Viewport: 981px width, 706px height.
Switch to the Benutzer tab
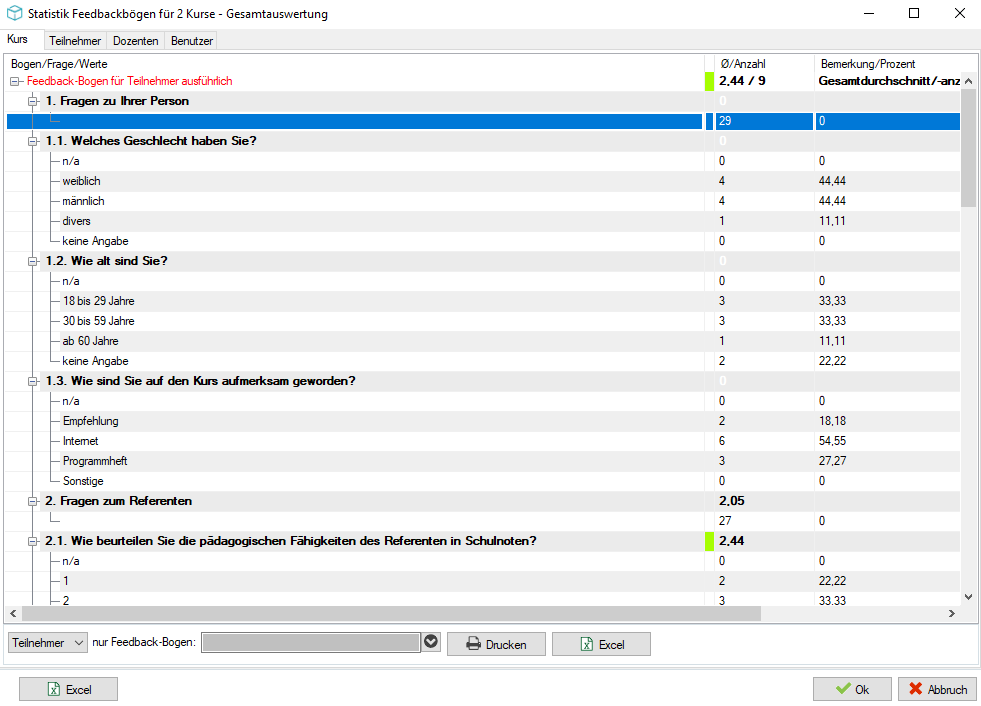pos(191,41)
